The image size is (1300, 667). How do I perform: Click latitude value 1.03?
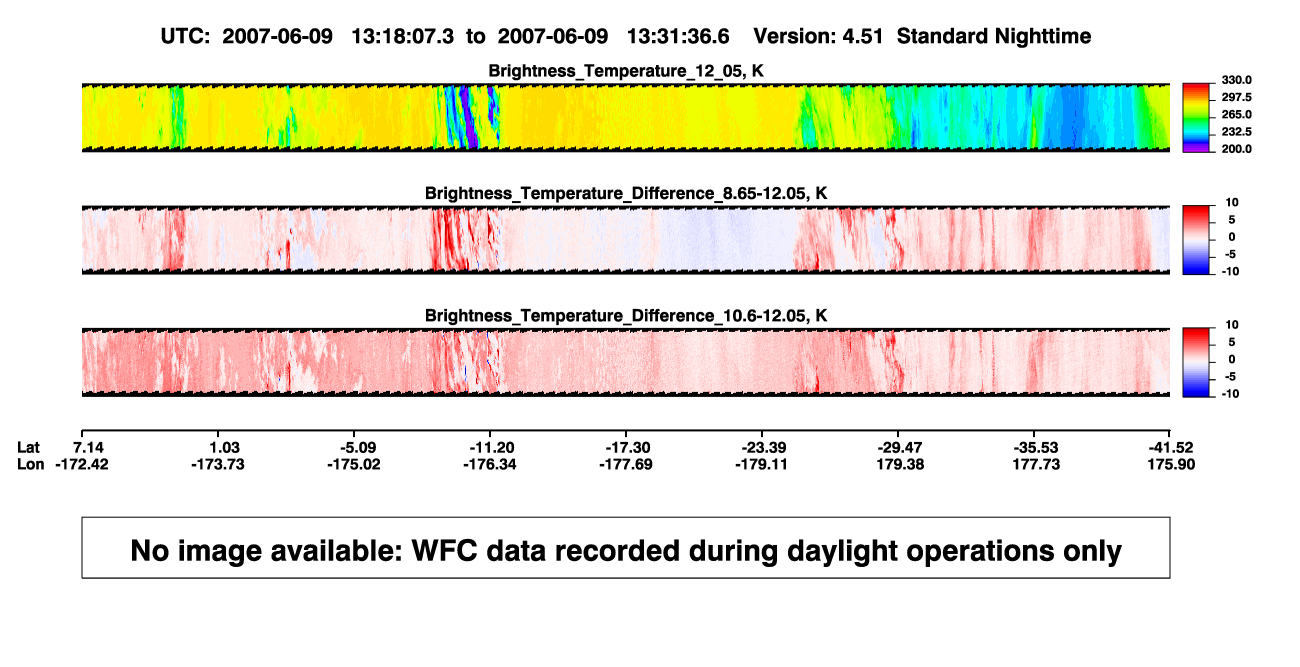click(223, 447)
